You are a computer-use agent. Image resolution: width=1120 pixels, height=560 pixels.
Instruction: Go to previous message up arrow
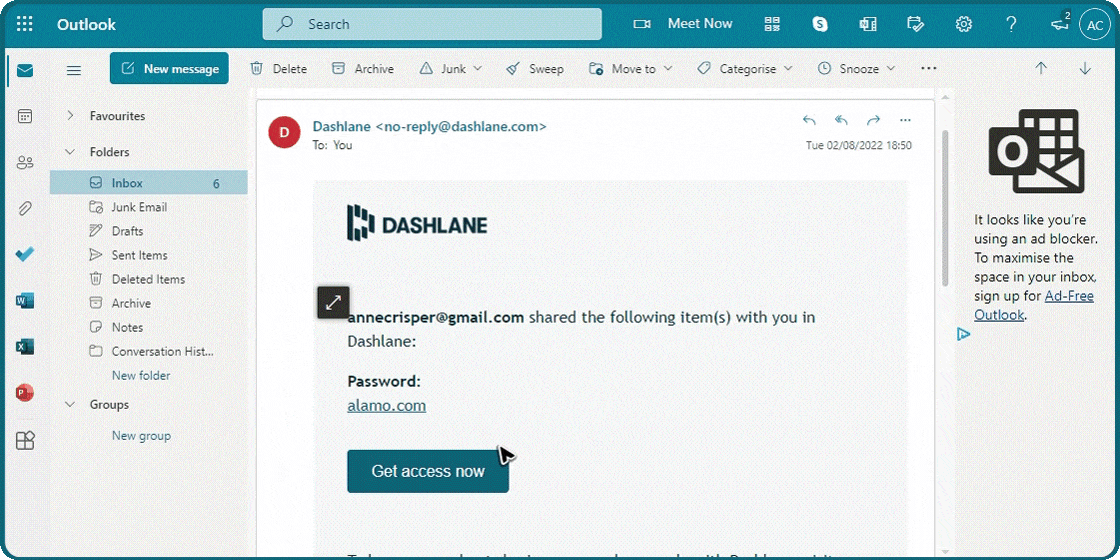click(x=1041, y=69)
